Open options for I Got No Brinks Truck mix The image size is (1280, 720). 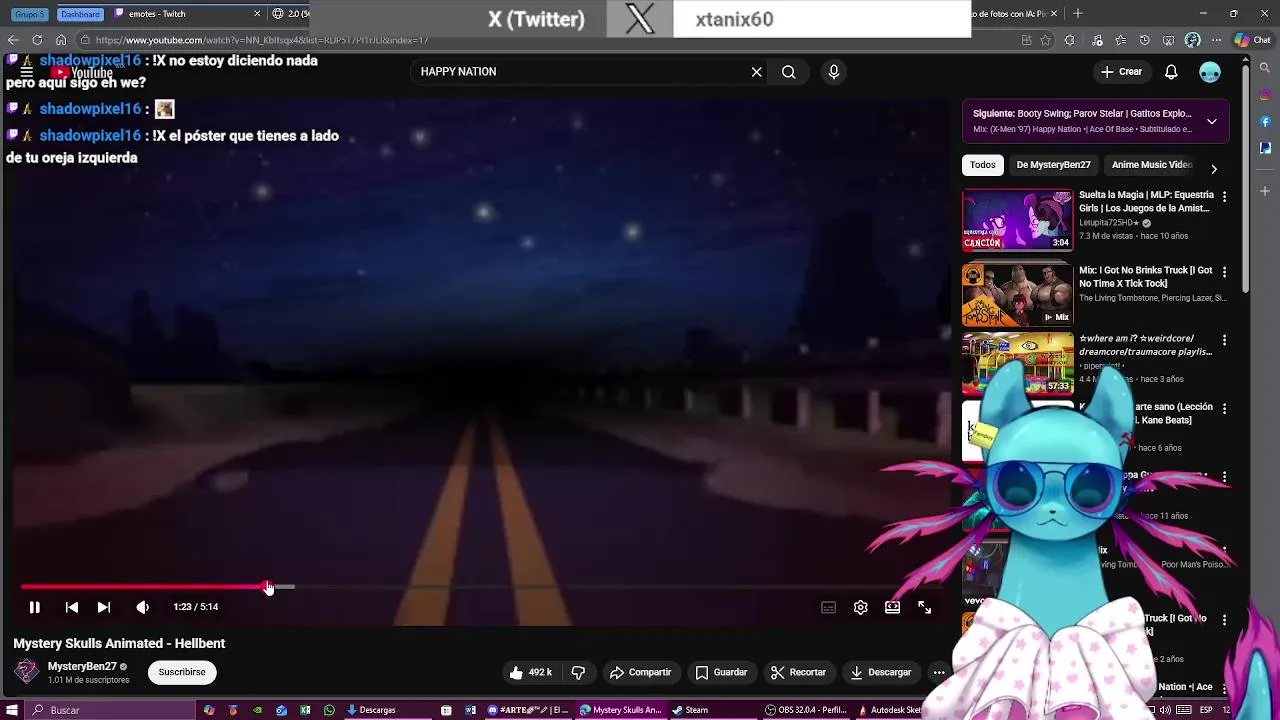click(x=1224, y=273)
